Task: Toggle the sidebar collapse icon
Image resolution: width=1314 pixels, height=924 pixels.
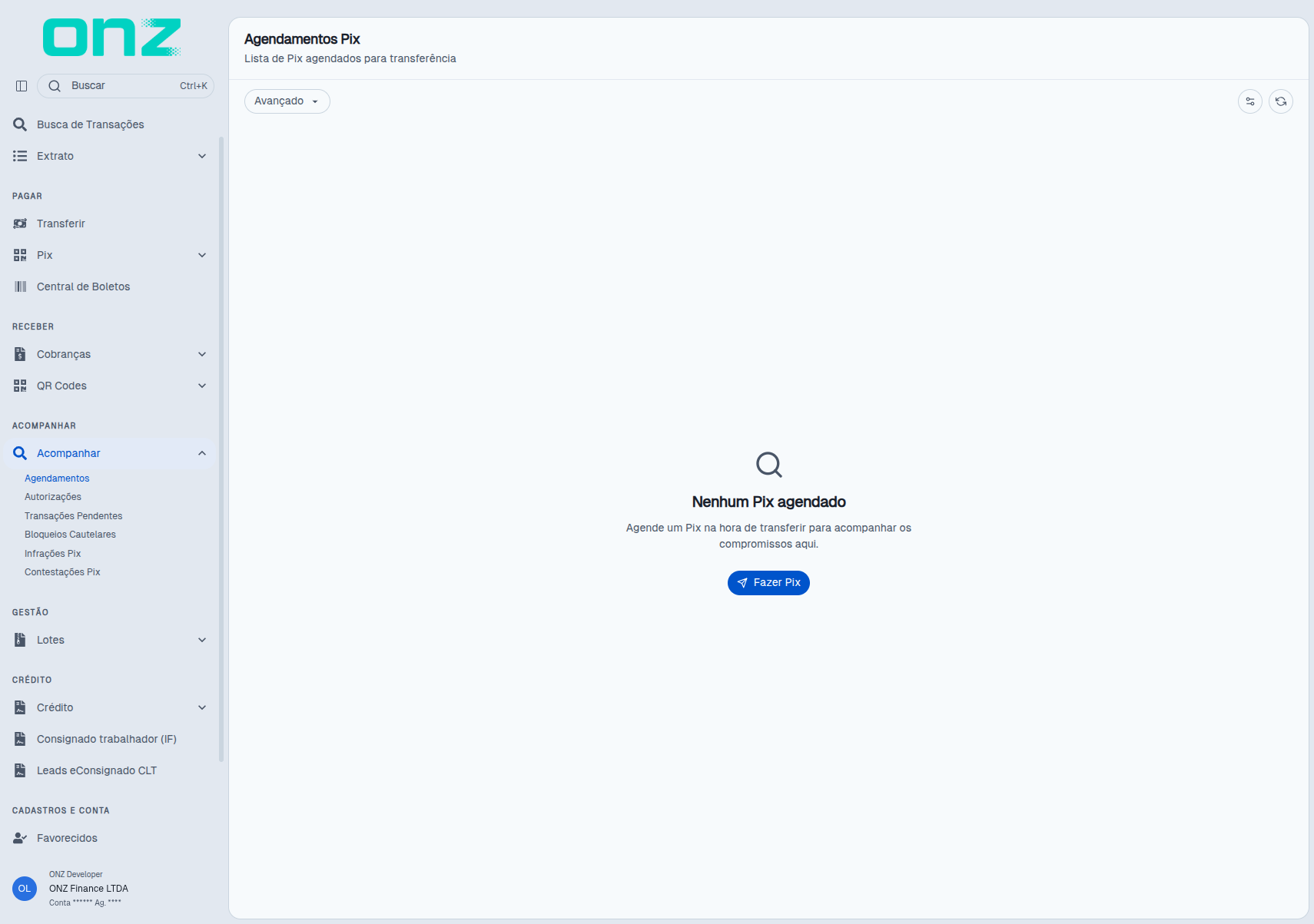Action: pyautogui.click(x=22, y=86)
